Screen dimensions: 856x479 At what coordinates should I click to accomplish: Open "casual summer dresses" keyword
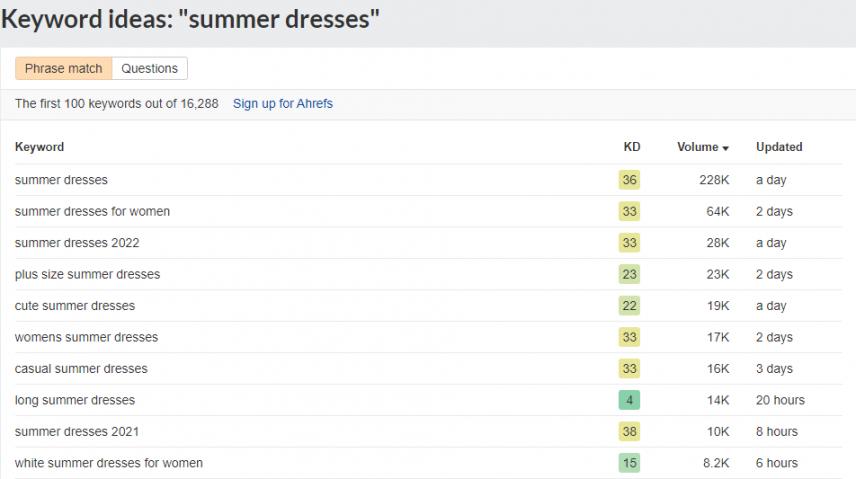[81, 369]
